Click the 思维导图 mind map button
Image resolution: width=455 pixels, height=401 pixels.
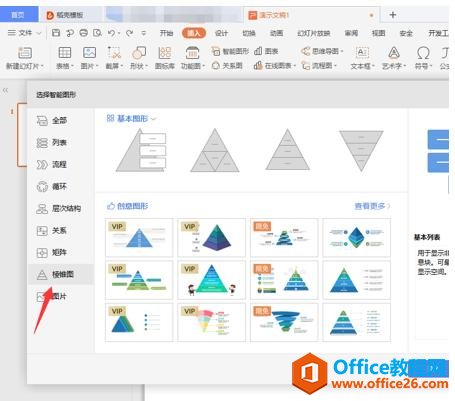322,51
